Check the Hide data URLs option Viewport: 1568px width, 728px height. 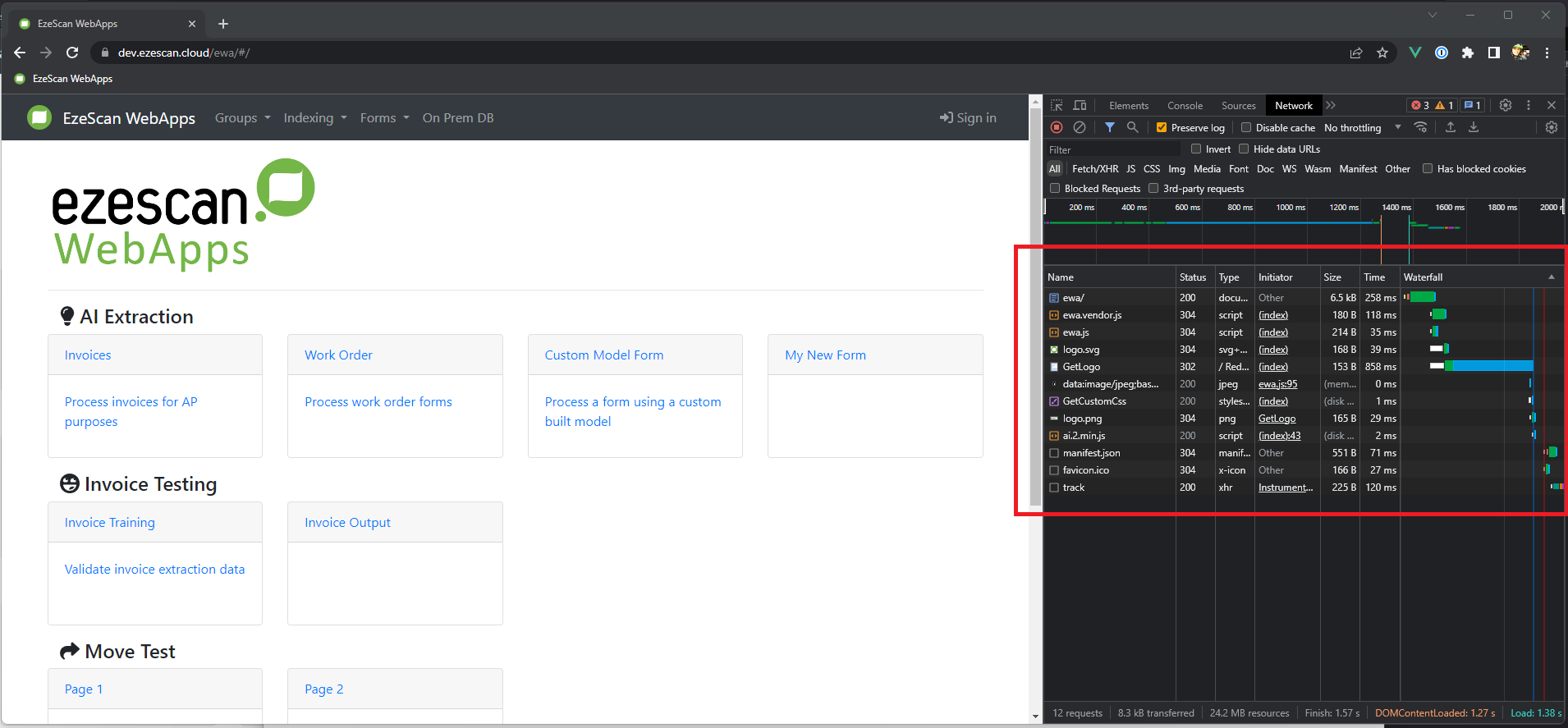(1244, 149)
